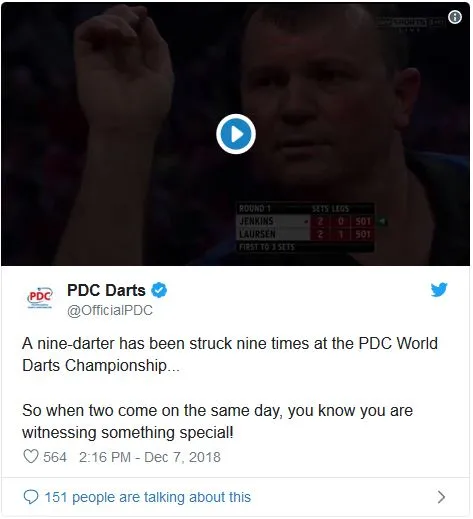Click the video scoreboard overlay
This screenshot has width=473, height=519.
click(305, 227)
